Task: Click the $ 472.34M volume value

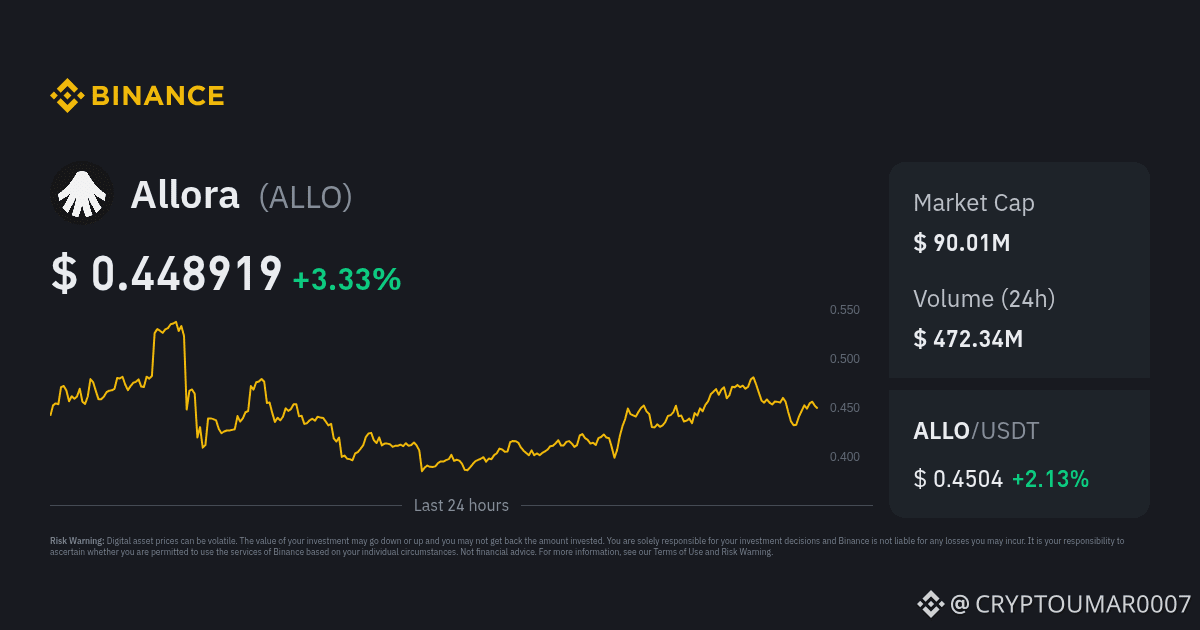Action: coord(968,339)
